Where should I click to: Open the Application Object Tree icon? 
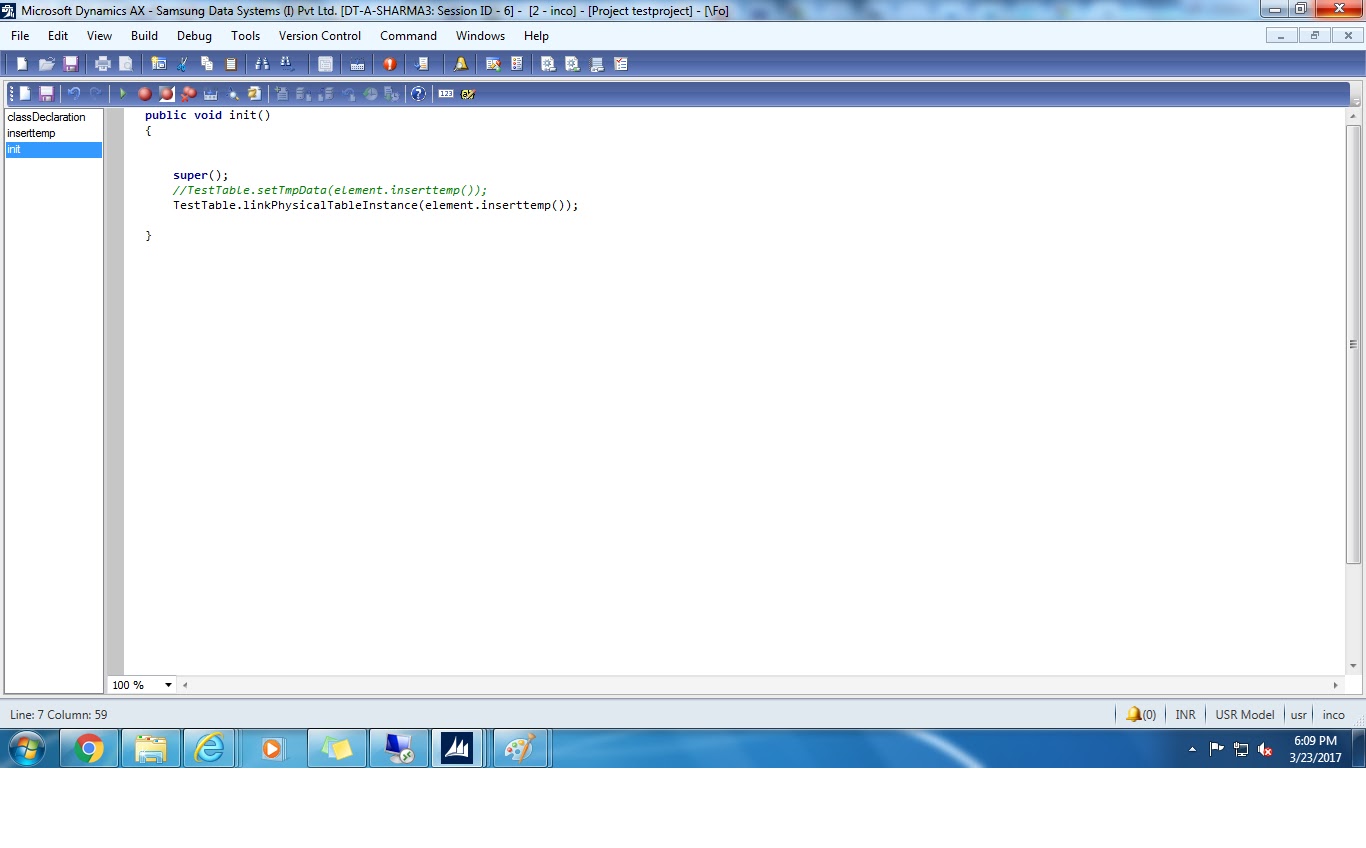pyautogui.click(x=158, y=63)
